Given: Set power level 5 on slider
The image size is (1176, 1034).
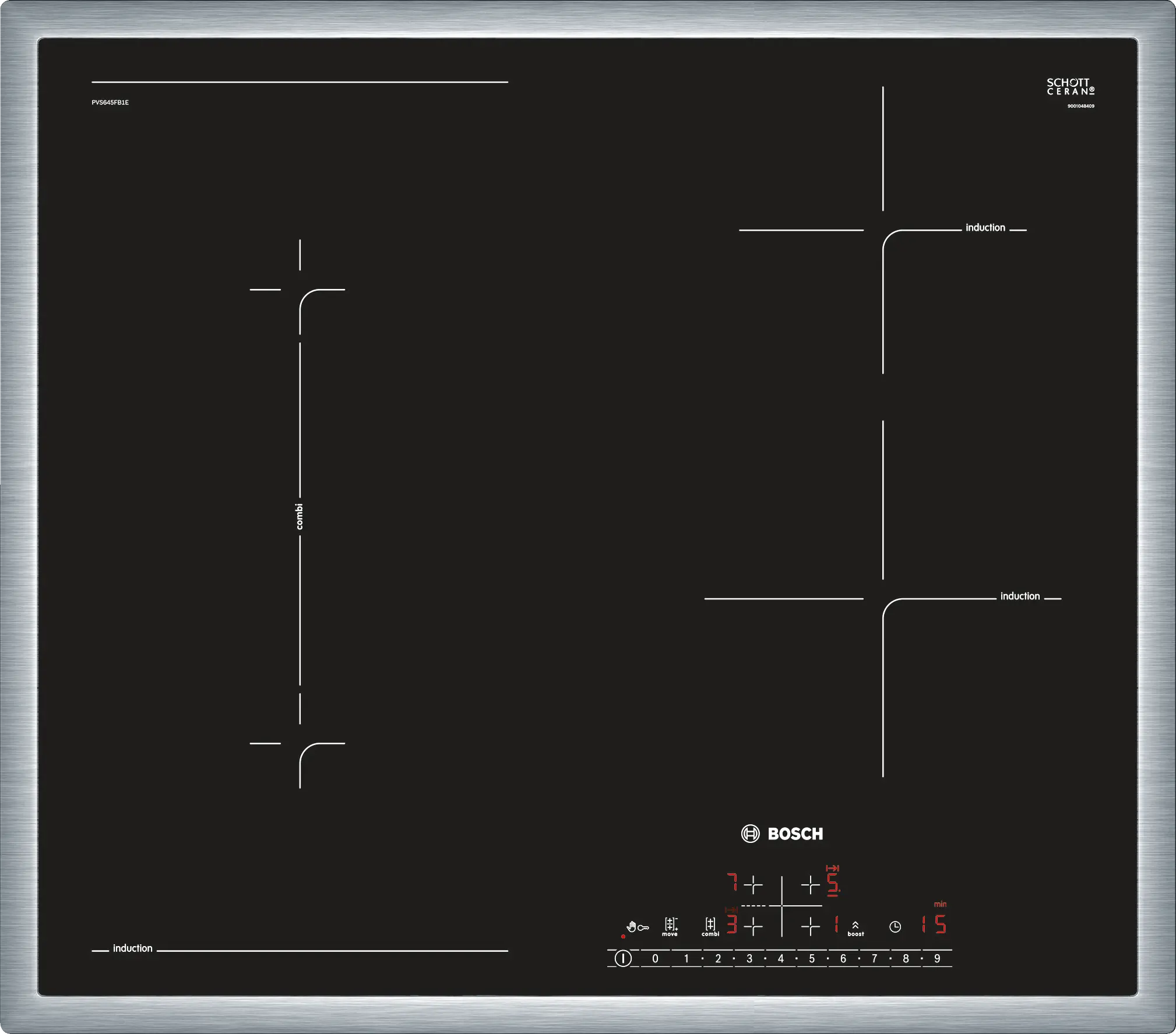Looking at the screenshot, I should tap(812, 959).
